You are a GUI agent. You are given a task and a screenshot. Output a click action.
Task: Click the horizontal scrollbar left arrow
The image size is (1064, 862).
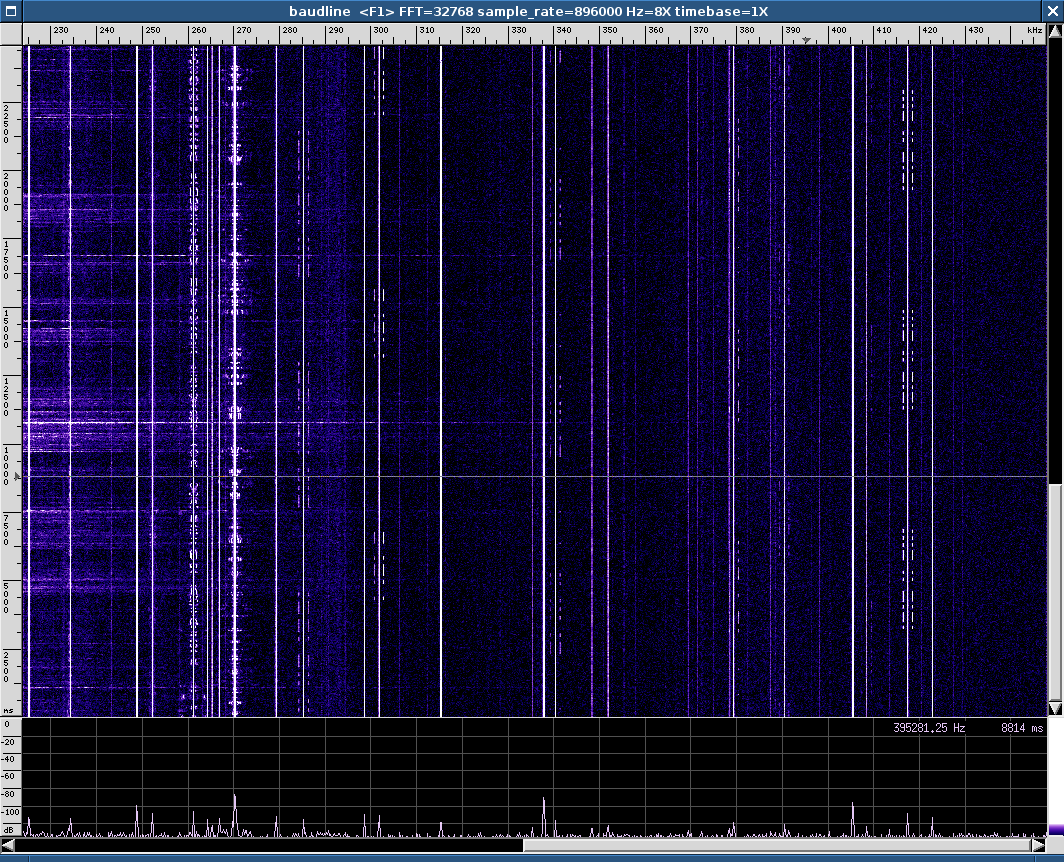[x=7, y=845]
